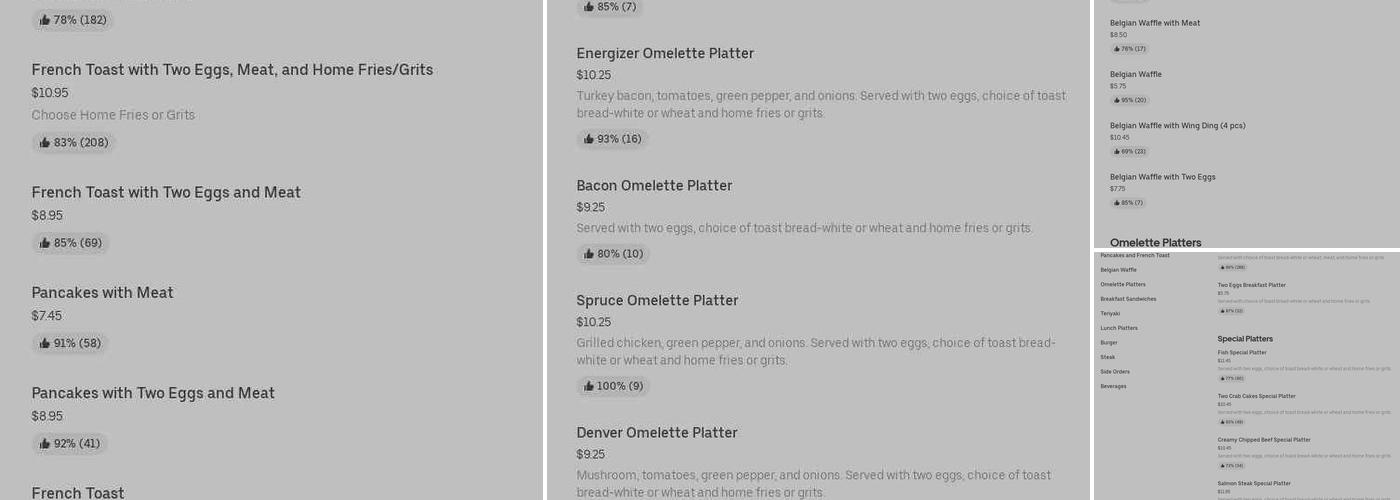The width and height of the screenshot is (1400, 500).
Task: Go to the Lunch Platters category
Action: (1119, 328)
